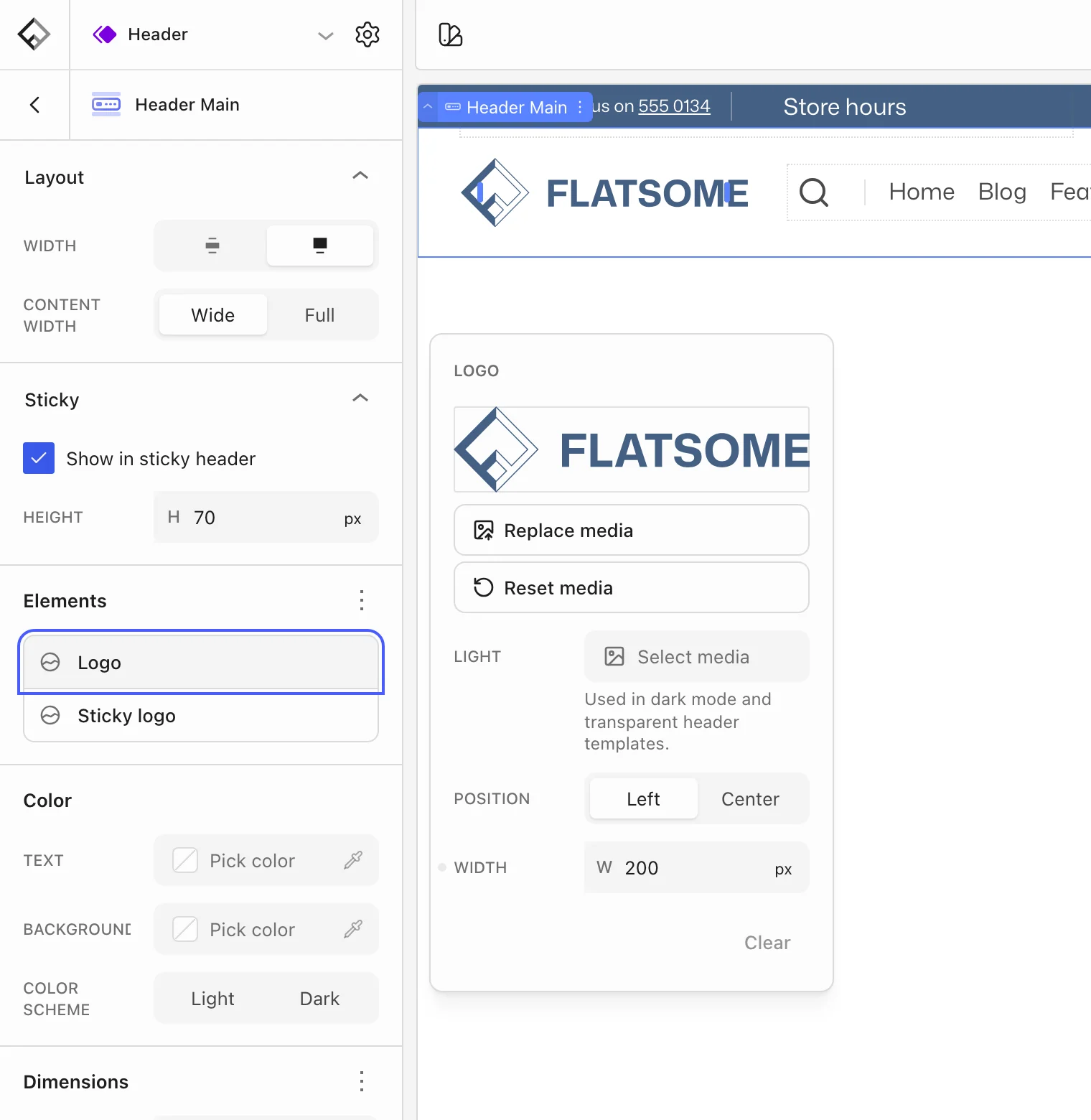
Task: Uncheck Show in sticky header
Action: (39, 458)
